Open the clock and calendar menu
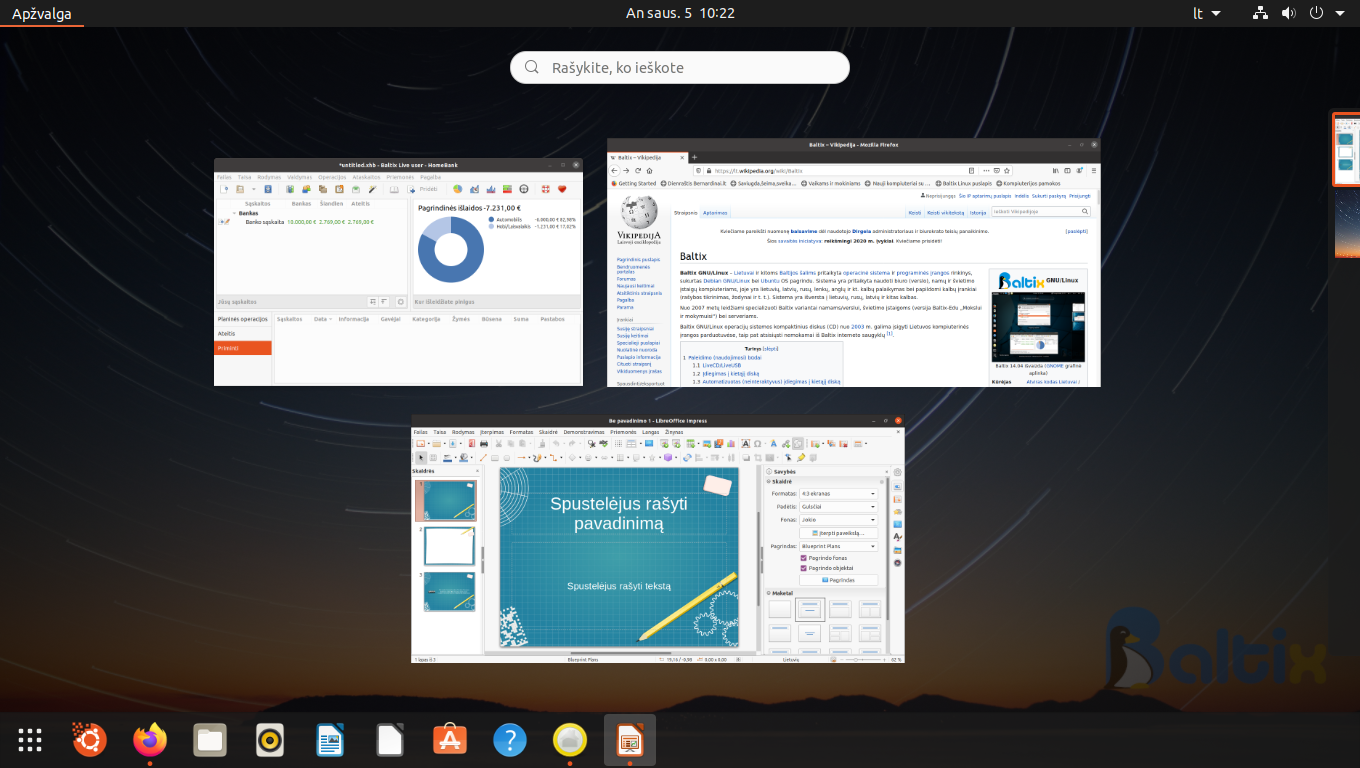The width and height of the screenshot is (1360, 768). tap(680, 13)
